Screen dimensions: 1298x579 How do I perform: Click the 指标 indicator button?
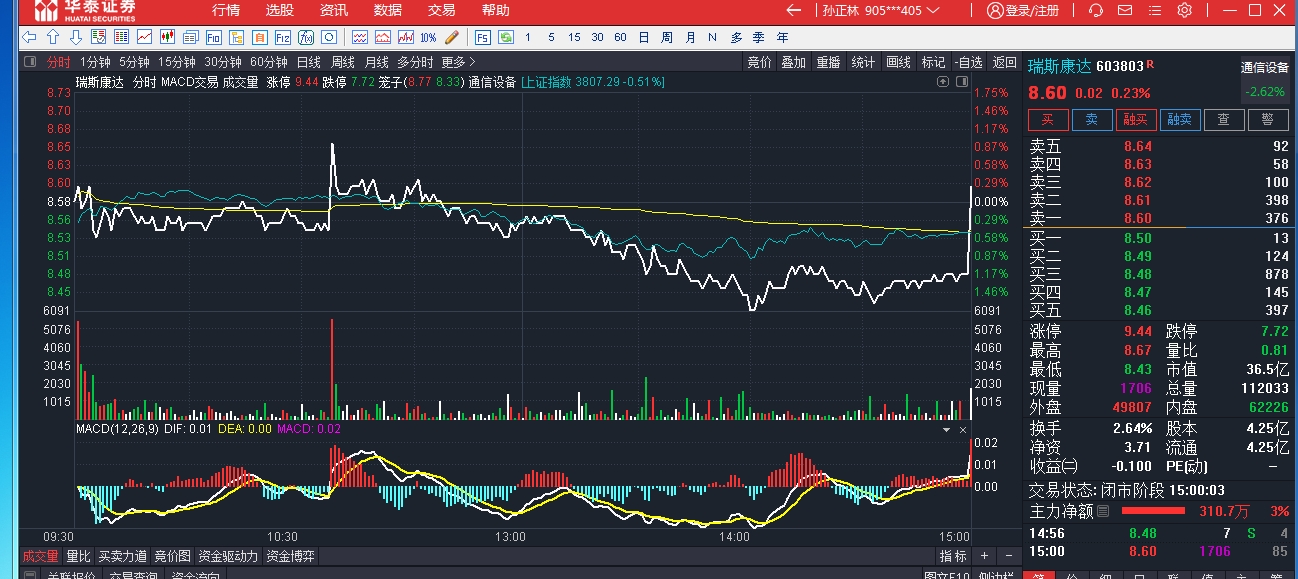pos(953,556)
